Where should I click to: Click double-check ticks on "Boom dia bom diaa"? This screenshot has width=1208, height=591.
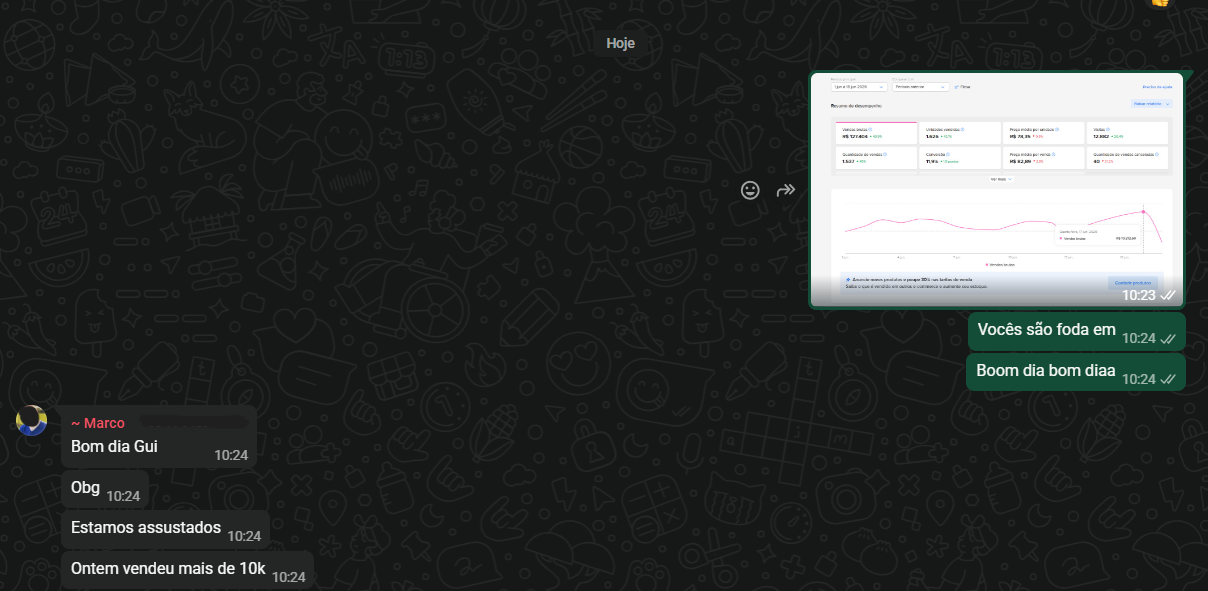[1167, 380]
